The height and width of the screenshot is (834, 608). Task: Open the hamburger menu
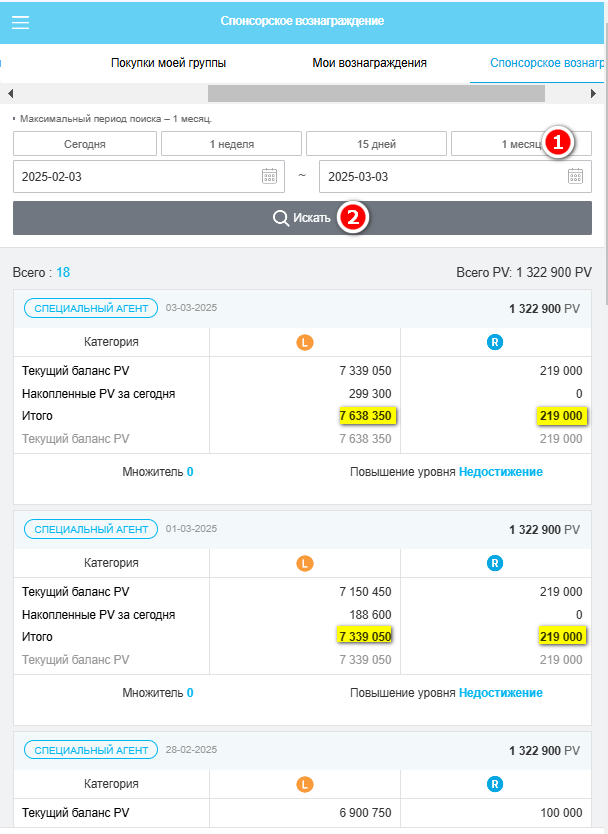tap(20, 22)
